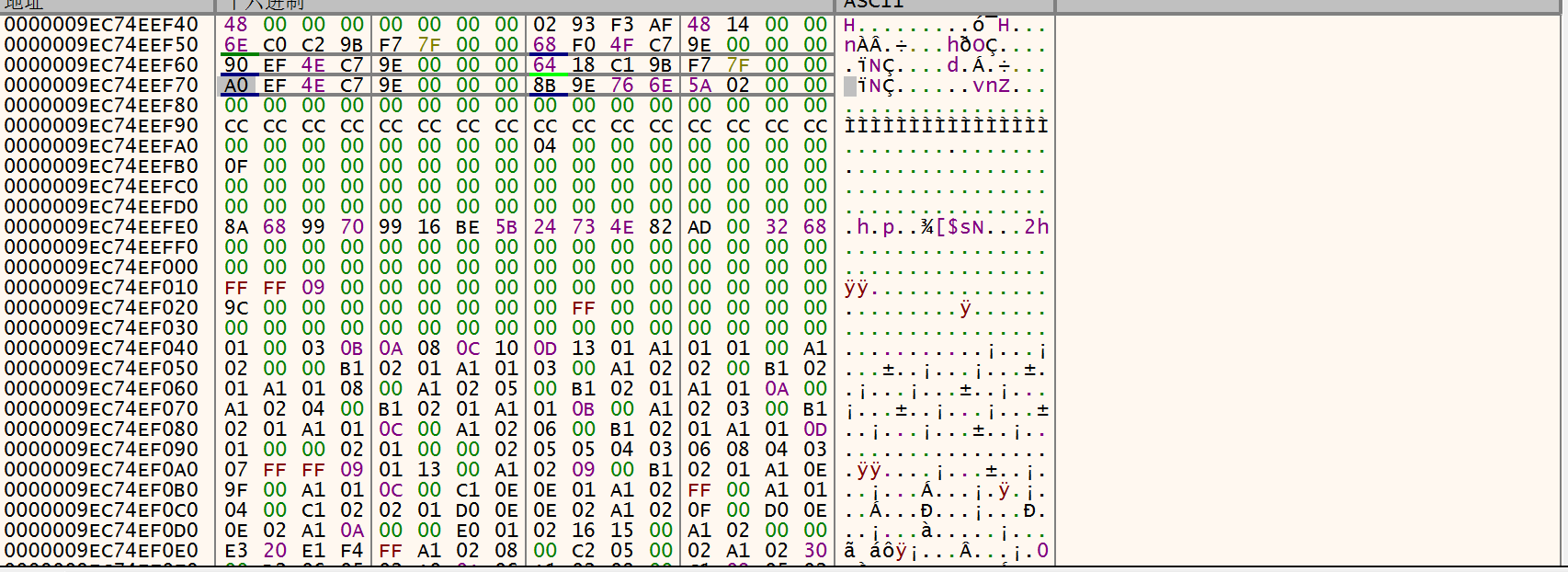Select address 0000009EC74EF040
The height and width of the screenshot is (572, 1568).
pyautogui.click(x=101, y=349)
